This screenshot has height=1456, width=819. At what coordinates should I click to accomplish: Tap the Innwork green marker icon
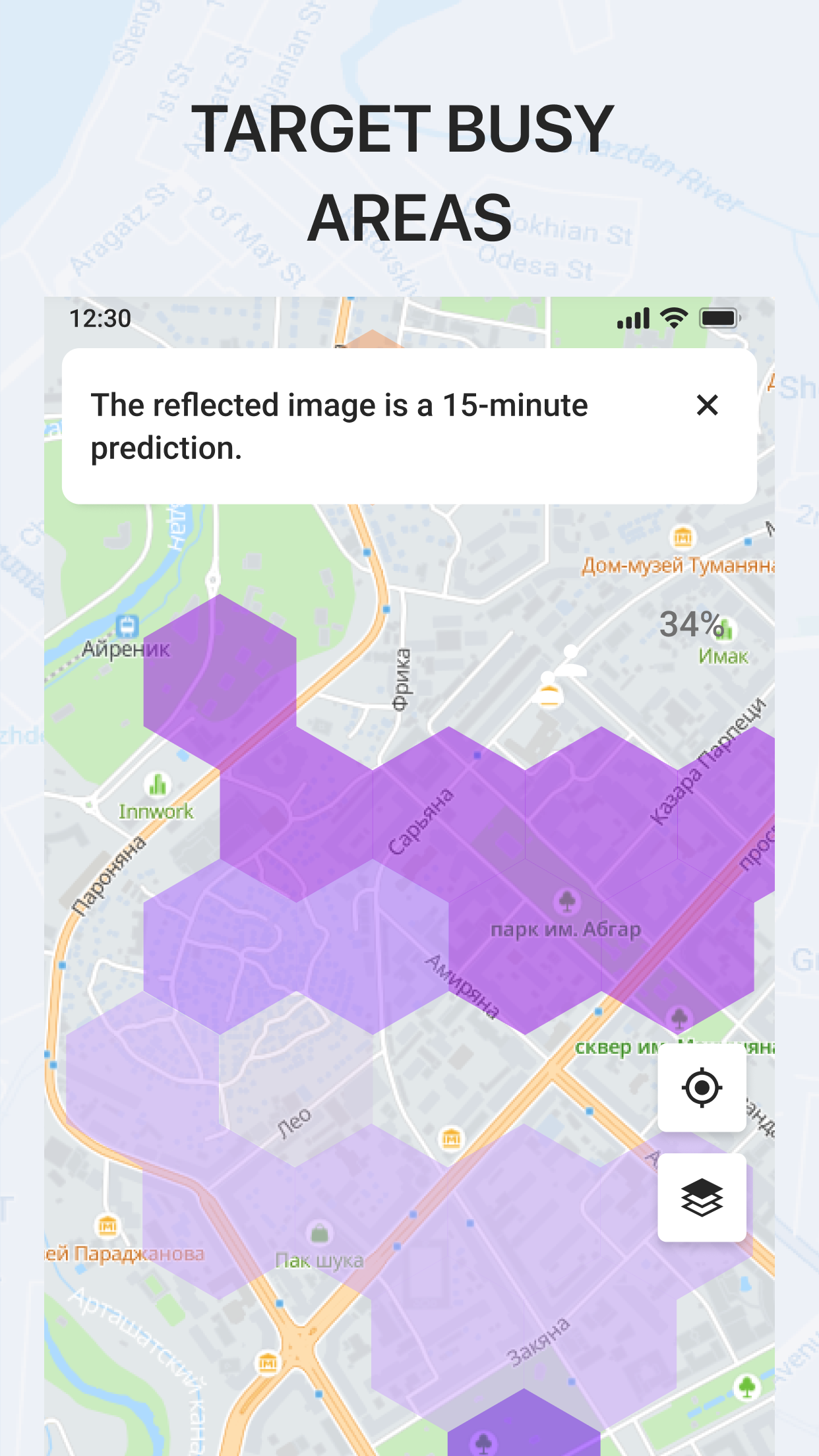(157, 785)
